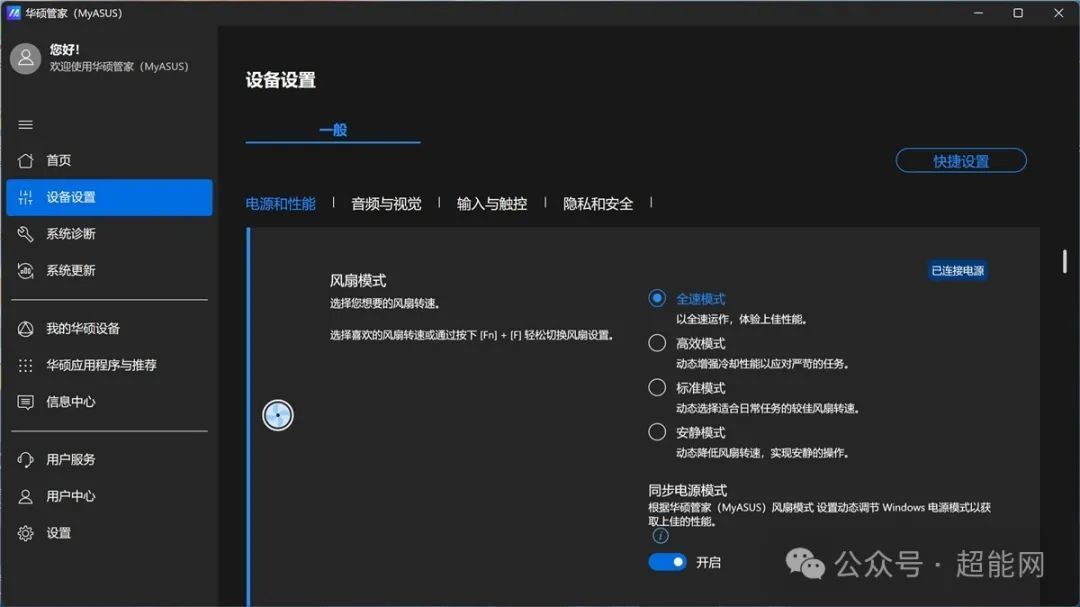The width and height of the screenshot is (1080, 607).
Task: Click 动态降低风扇转速 description text
Action: click(x=762, y=453)
